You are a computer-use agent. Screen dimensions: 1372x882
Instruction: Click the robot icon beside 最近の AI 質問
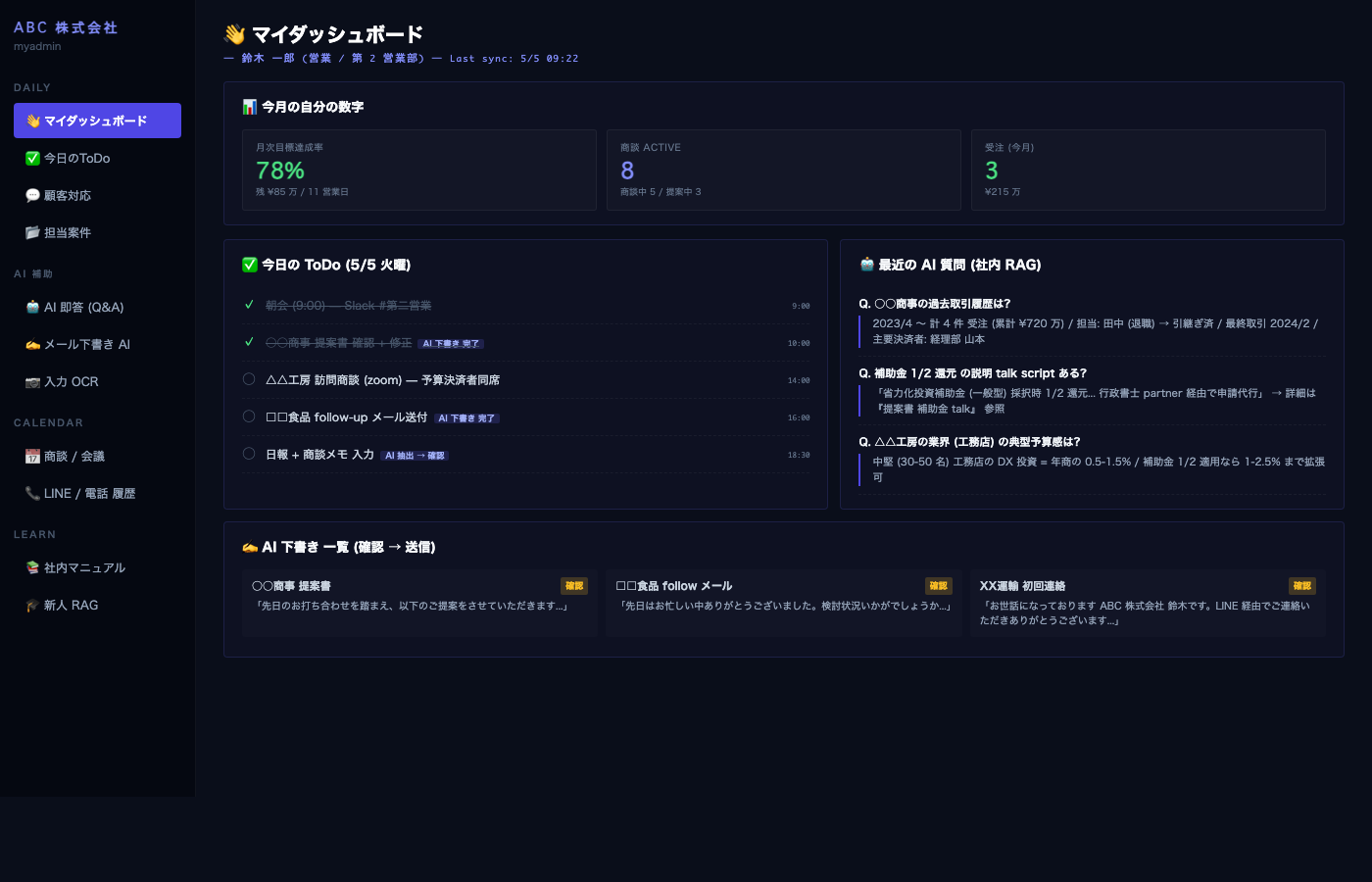click(x=866, y=265)
